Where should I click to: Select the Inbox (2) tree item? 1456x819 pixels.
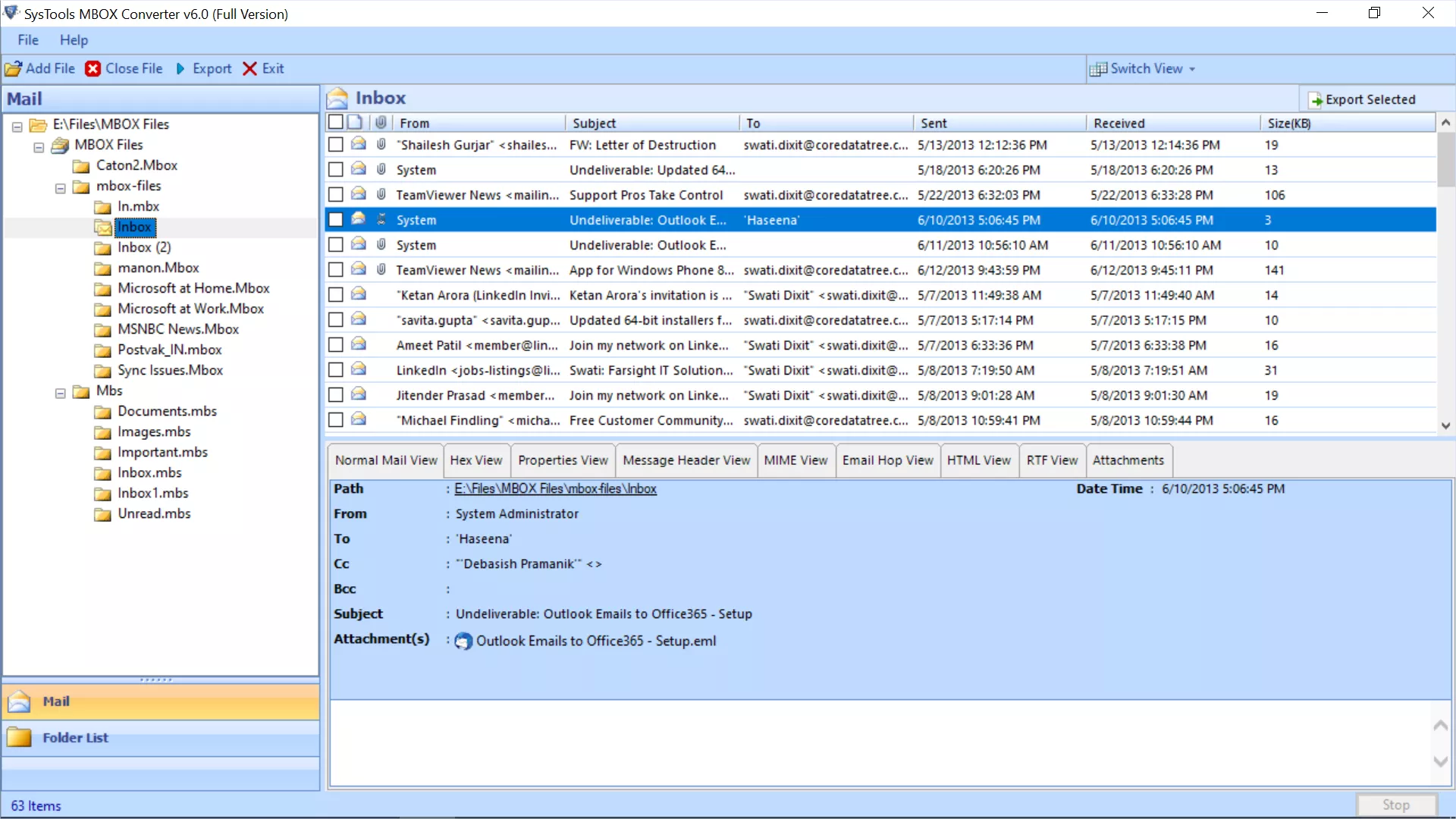(144, 247)
